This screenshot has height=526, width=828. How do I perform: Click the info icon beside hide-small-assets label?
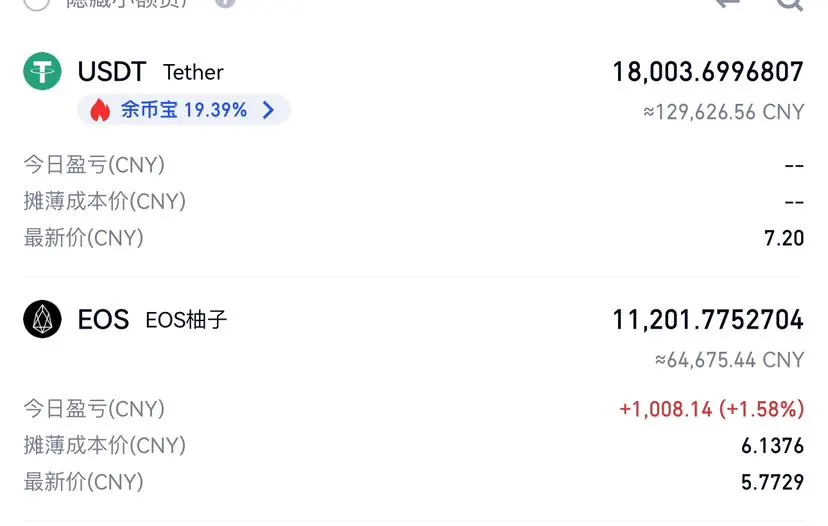(x=225, y=3)
